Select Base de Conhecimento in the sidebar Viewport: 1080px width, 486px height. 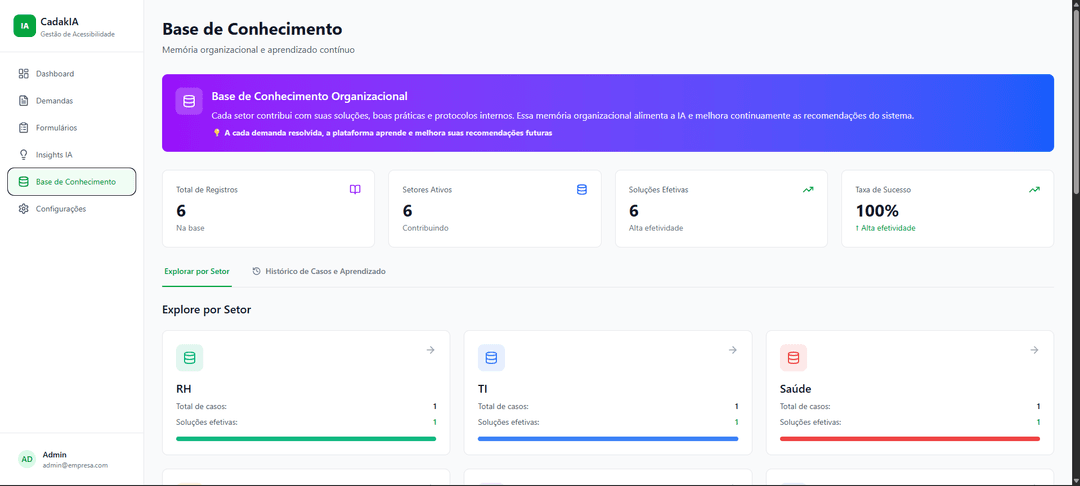(72, 182)
